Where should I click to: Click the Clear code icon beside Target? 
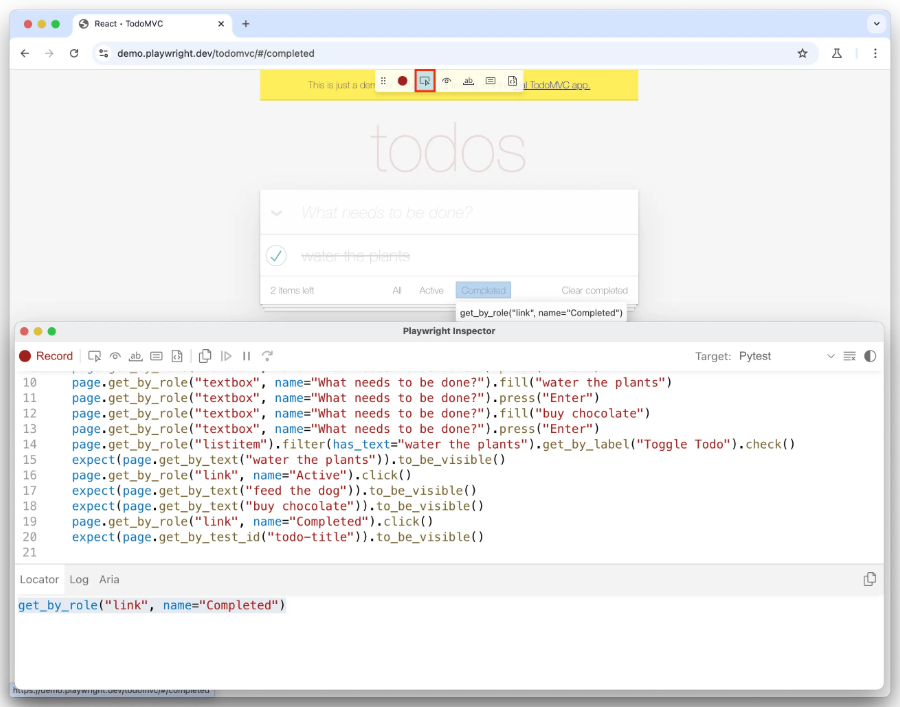click(x=849, y=356)
